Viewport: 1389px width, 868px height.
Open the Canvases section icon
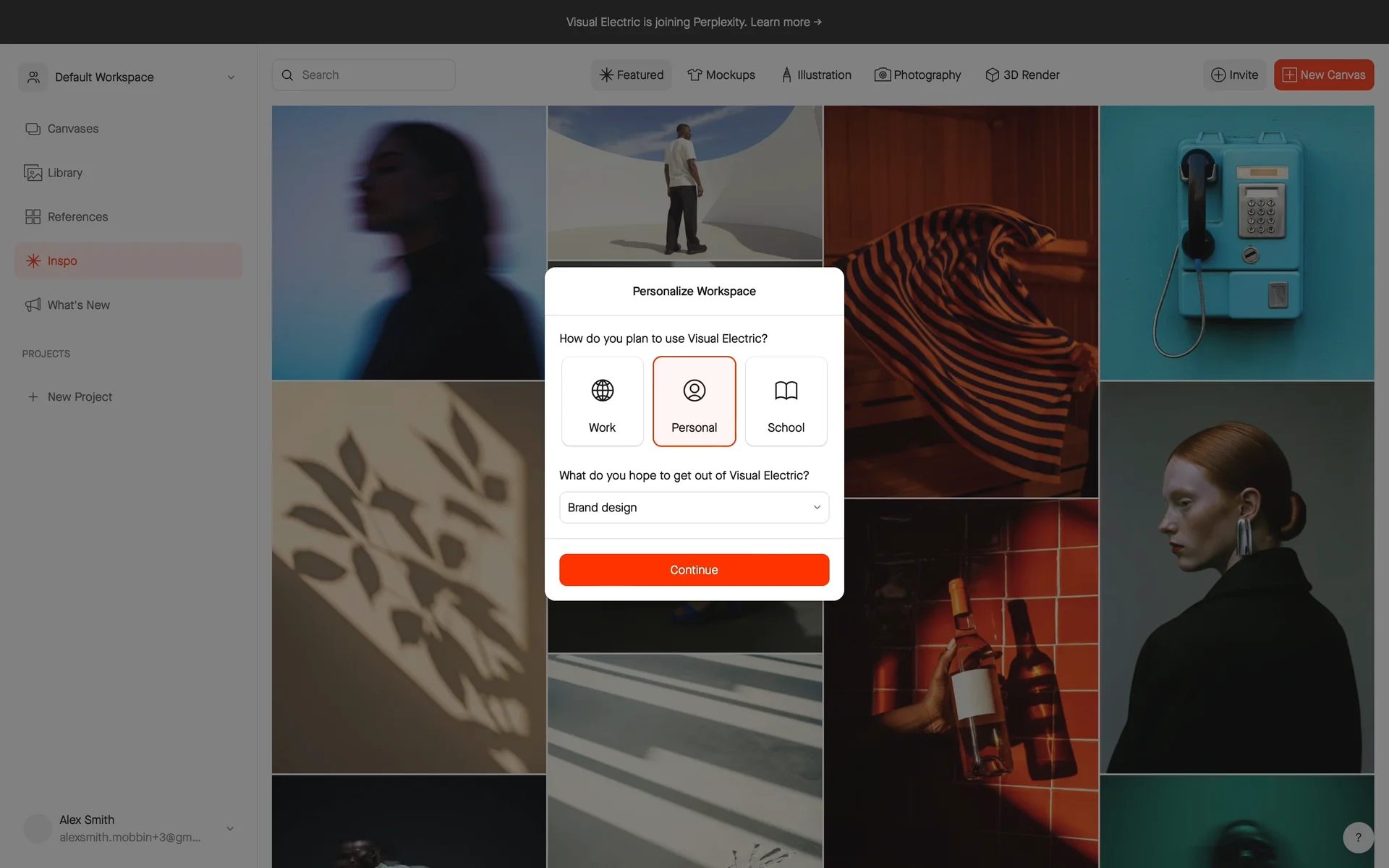[33, 129]
